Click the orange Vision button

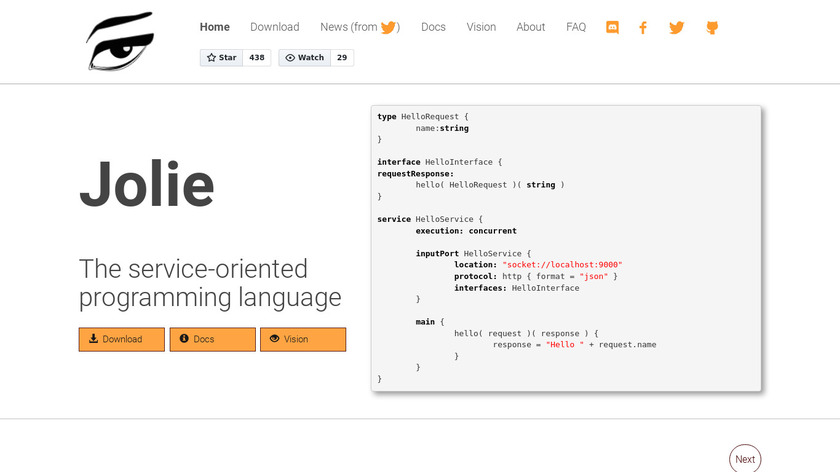pyautogui.click(x=303, y=339)
